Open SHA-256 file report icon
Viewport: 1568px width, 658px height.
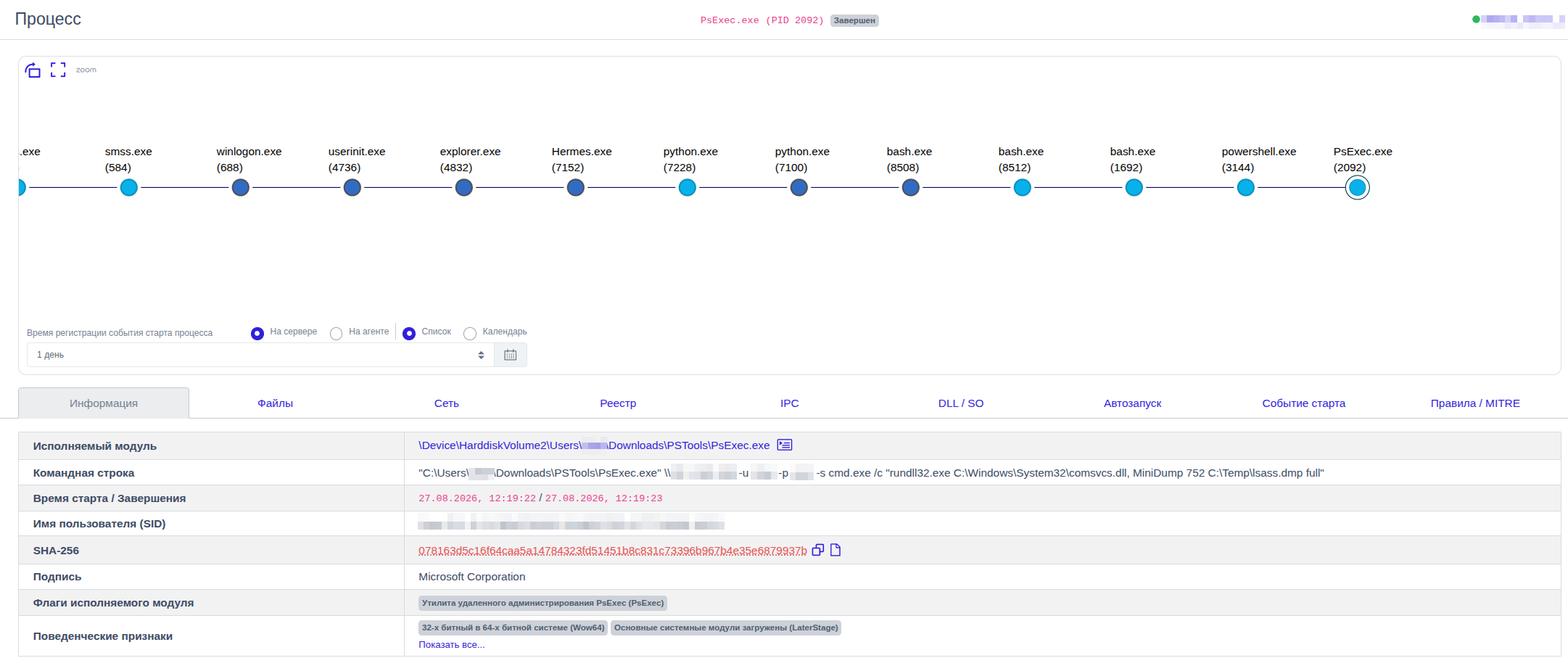pos(835,550)
